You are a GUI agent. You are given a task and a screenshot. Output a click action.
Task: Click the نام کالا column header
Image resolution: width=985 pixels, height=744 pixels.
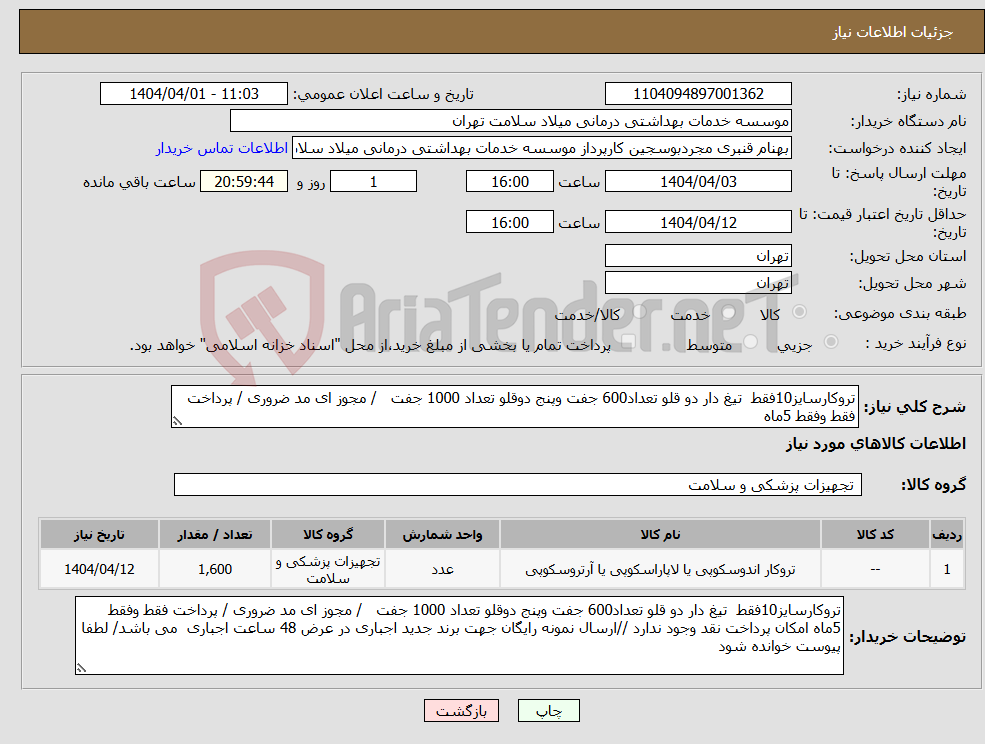pyautogui.click(x=660, y=534)
